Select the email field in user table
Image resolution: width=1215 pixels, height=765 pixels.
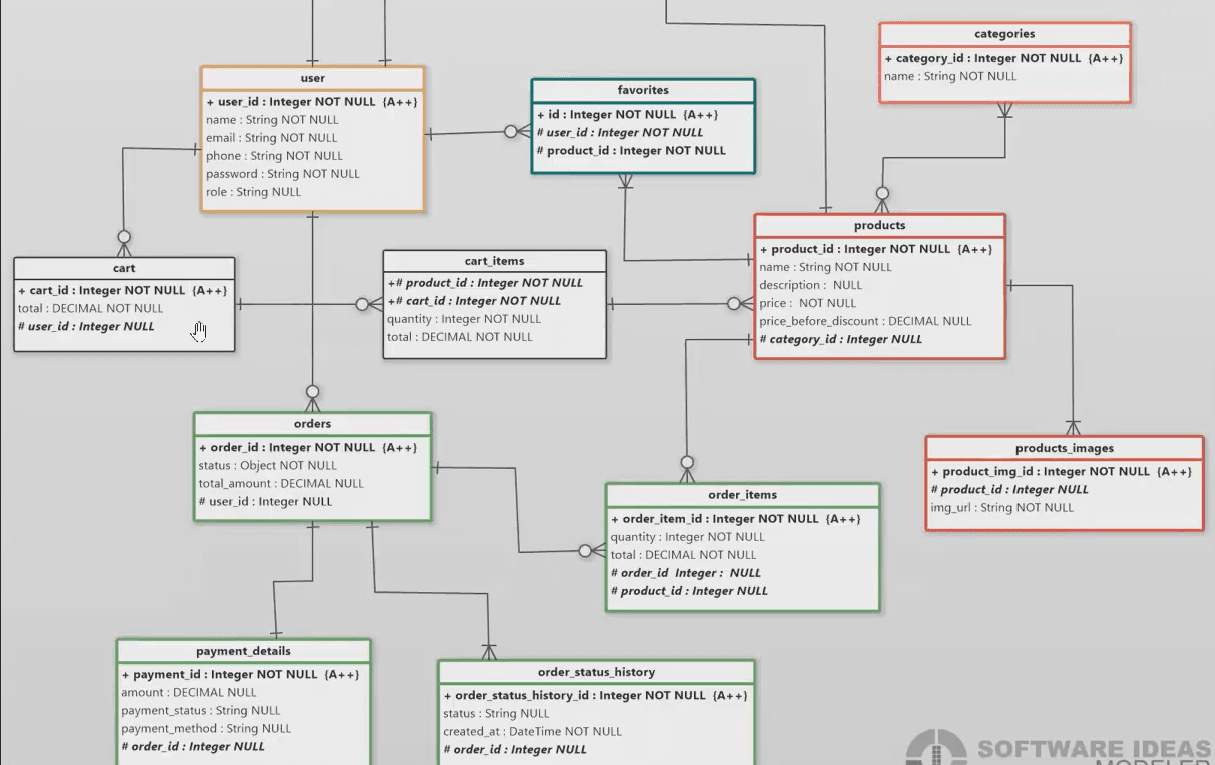pyautogui.click(x=272, y=138)
